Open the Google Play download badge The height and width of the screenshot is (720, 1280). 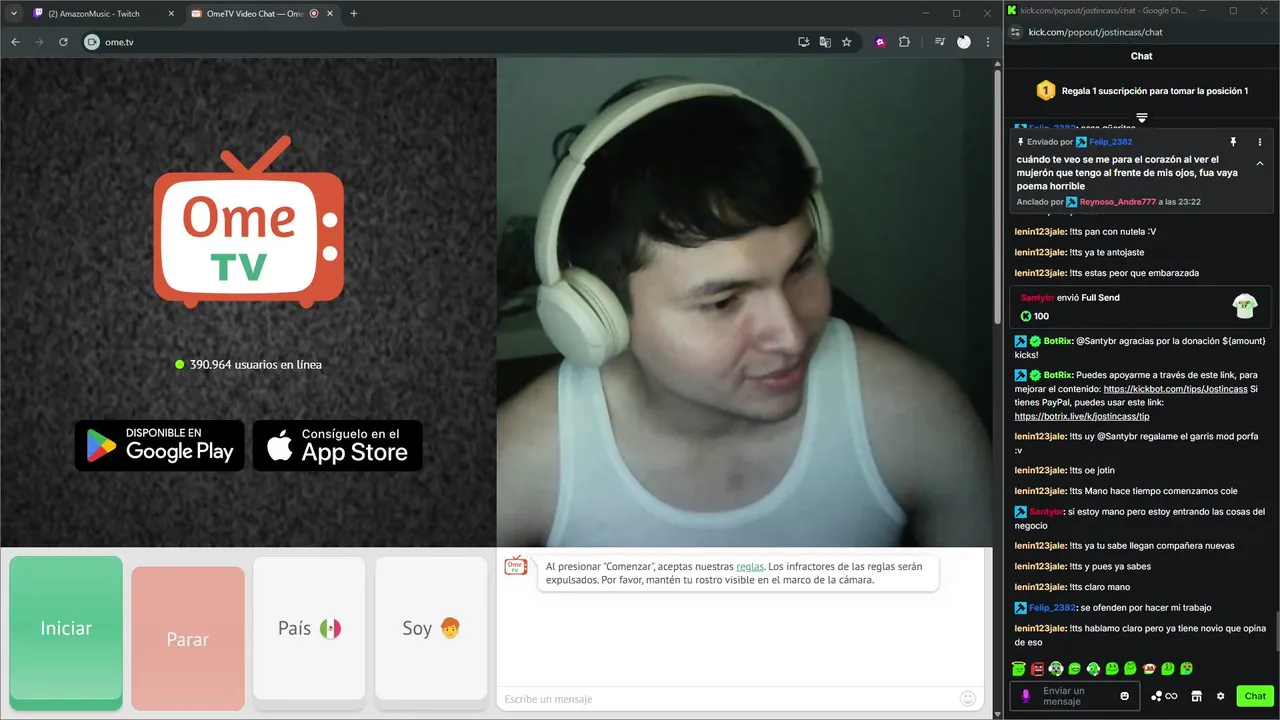(x=160, y=445)
